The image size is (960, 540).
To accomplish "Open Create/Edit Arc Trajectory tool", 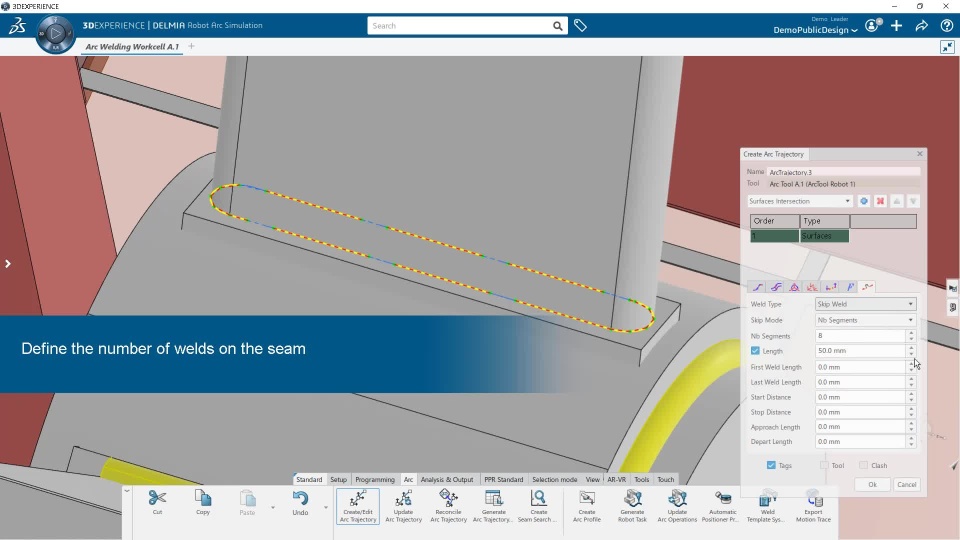I will click(358, 506).
